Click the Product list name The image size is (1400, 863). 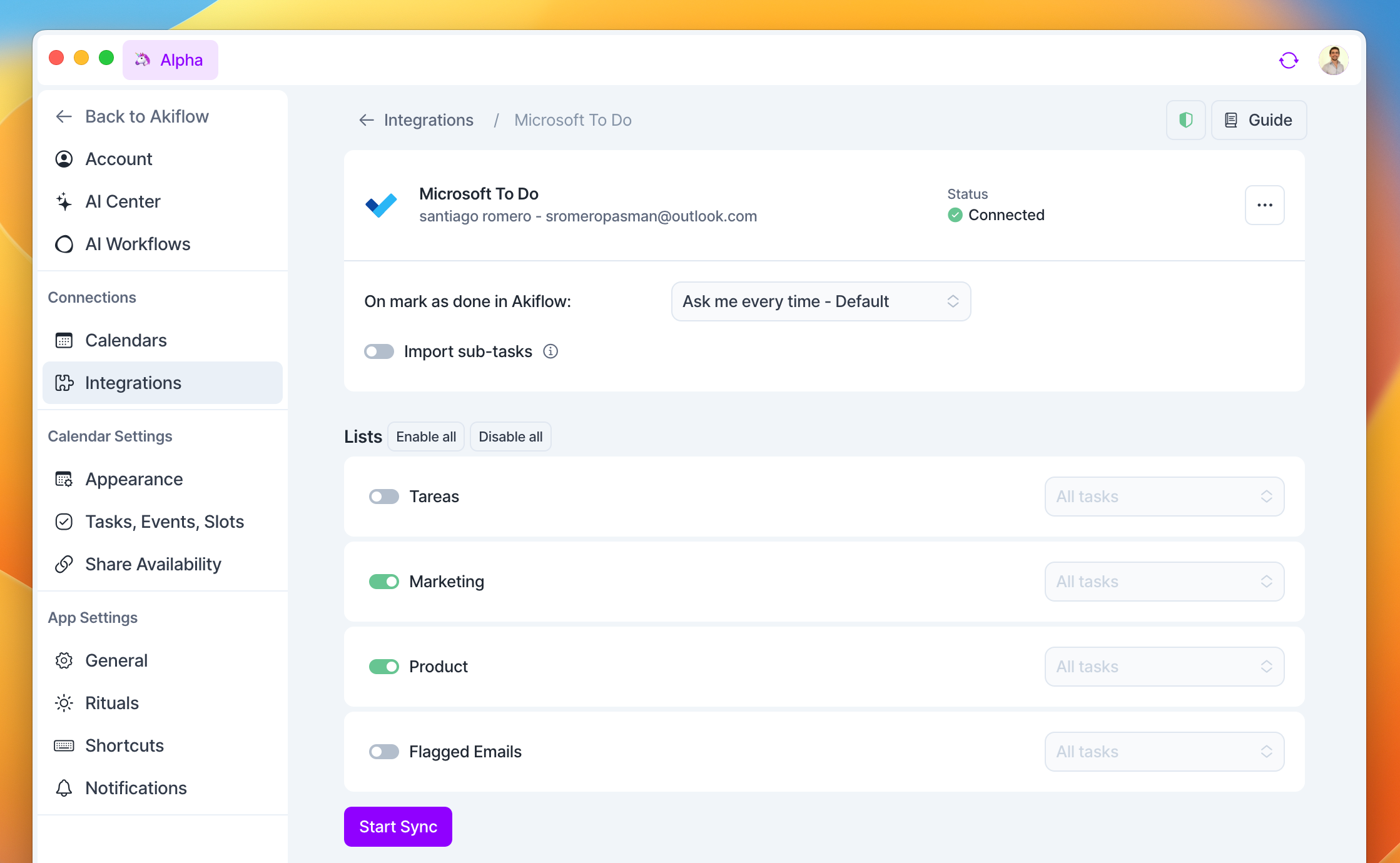[x=439, y=667]
